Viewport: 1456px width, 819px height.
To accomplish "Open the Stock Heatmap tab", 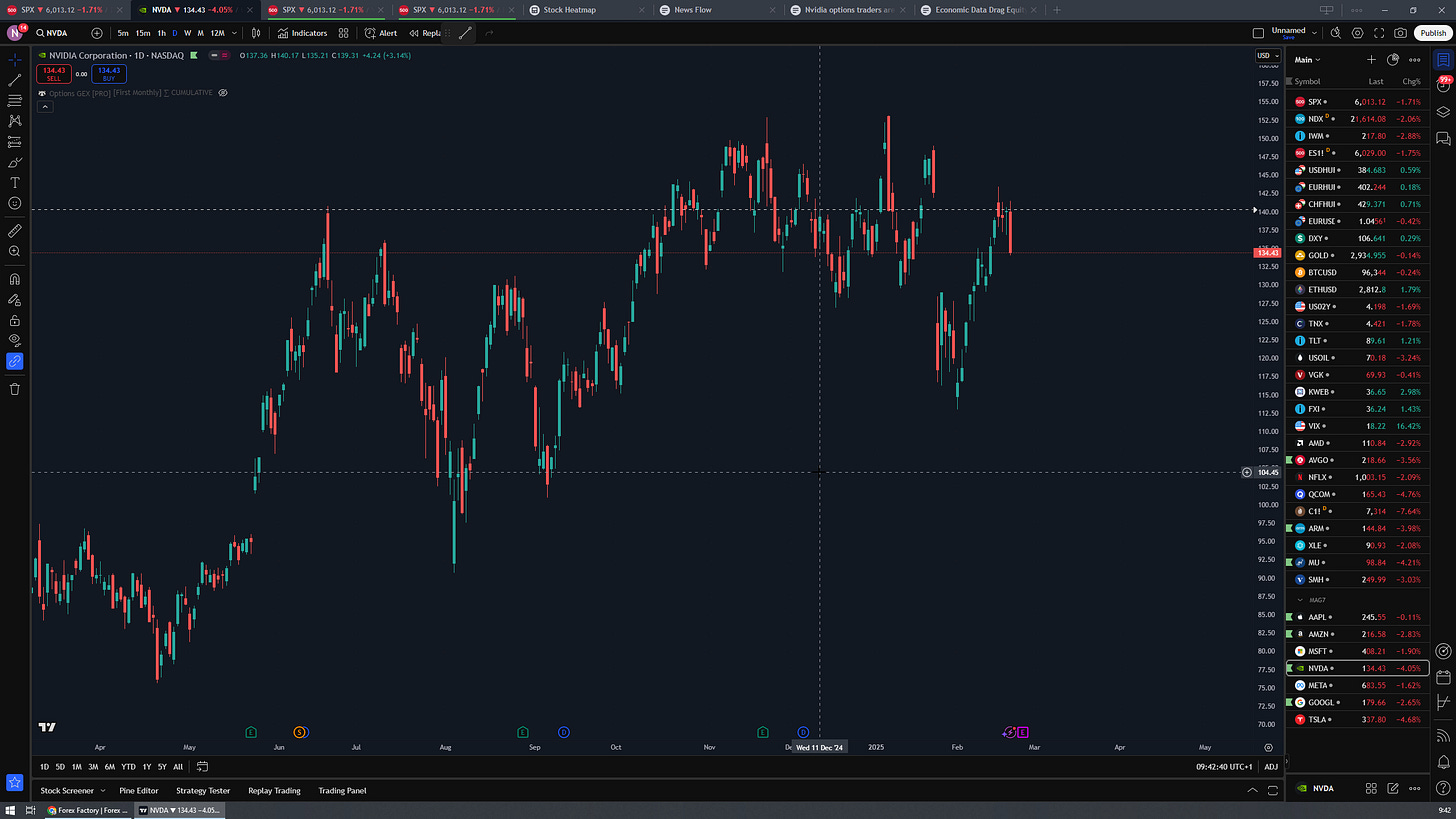I will pos(567,9).
